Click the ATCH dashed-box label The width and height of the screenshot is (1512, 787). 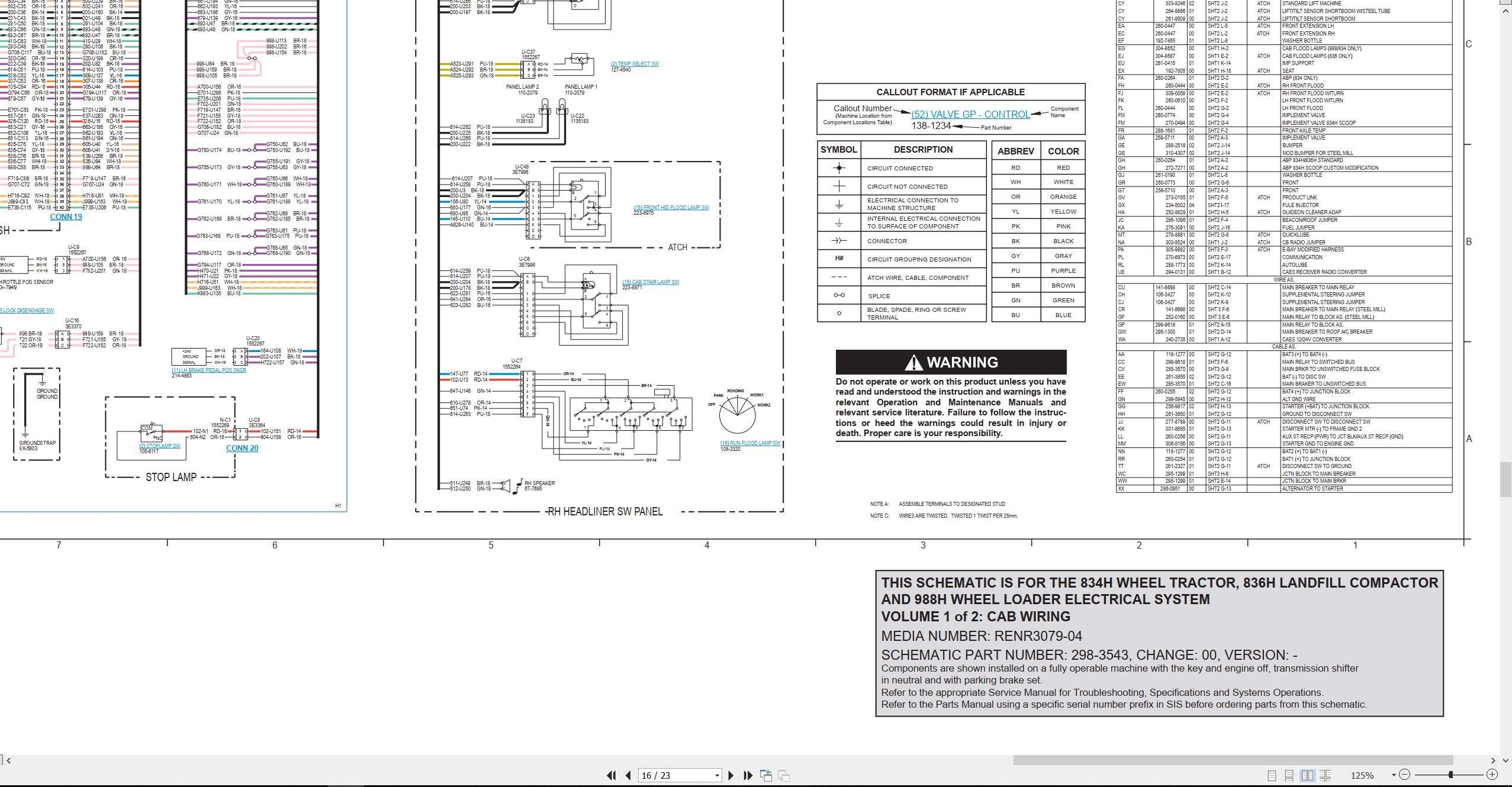pyautogui.click(x=677, y=247)
